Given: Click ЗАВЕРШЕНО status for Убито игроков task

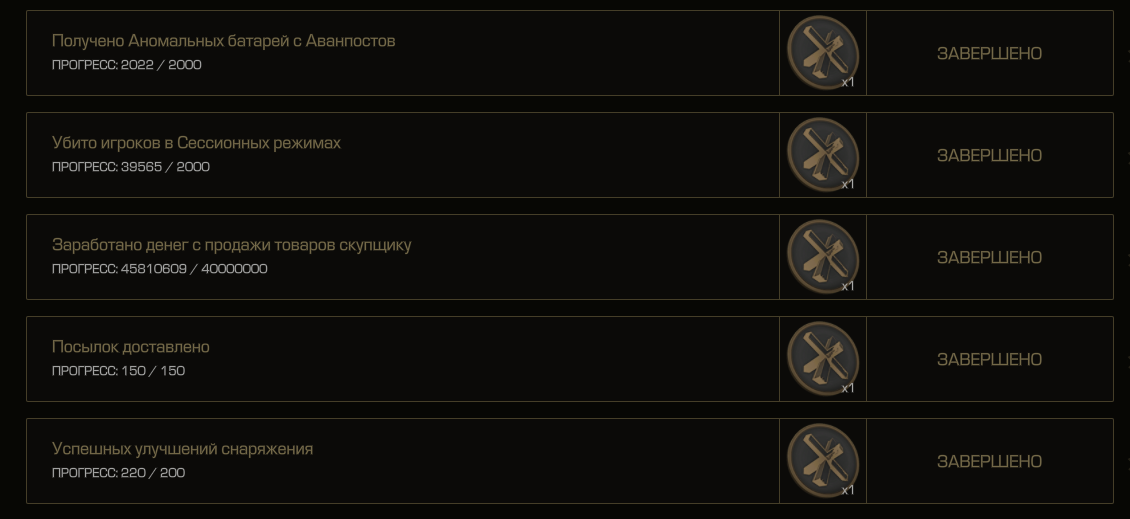Looking at the screenshot, I should [x=989, y=155].
